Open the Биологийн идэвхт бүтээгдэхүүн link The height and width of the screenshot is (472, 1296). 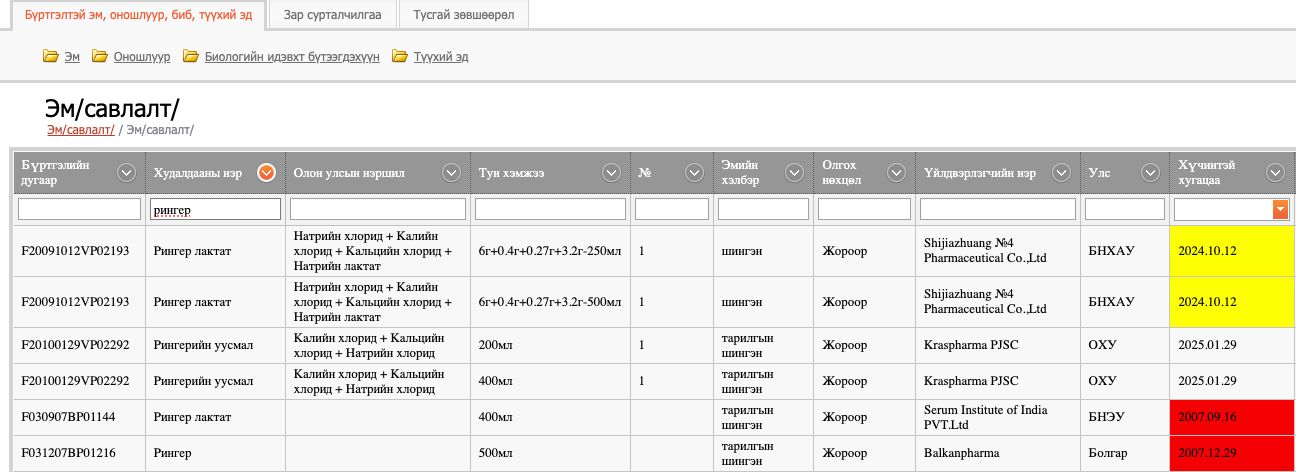pos(292,57)
